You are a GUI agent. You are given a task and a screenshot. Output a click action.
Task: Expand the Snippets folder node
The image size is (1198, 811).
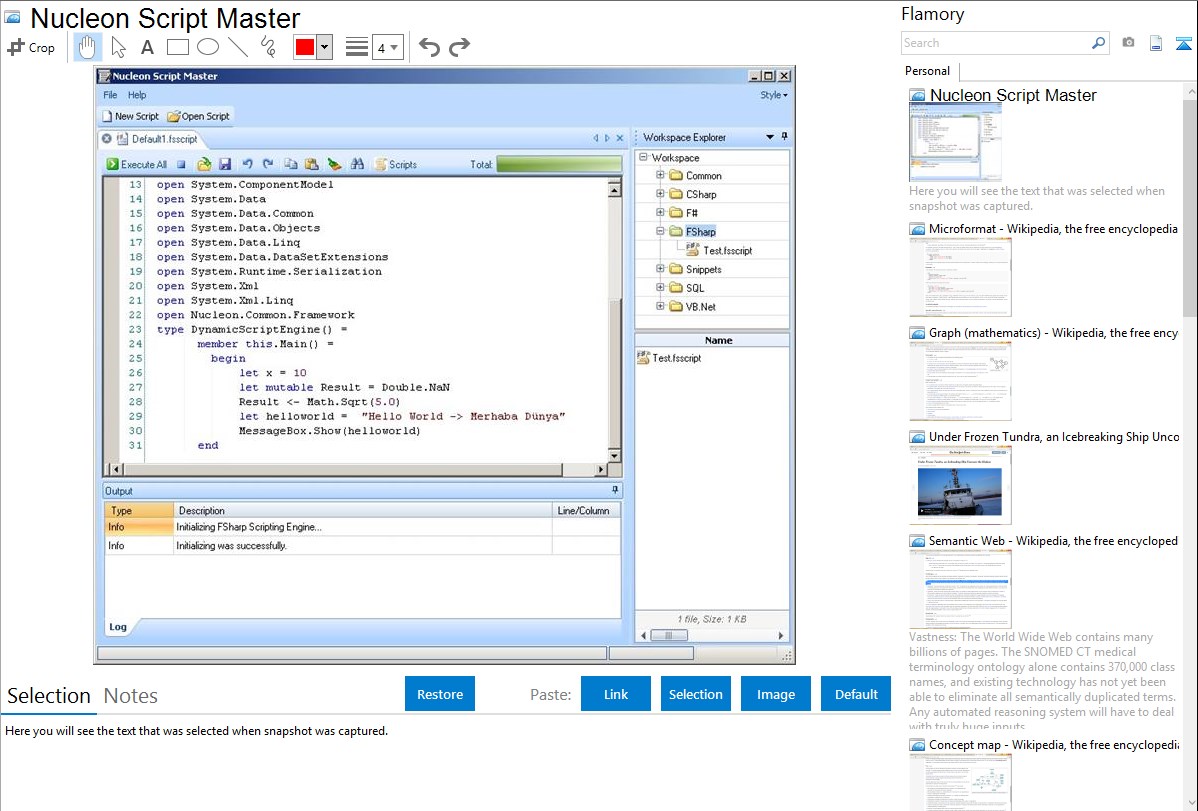click(660, 269)
